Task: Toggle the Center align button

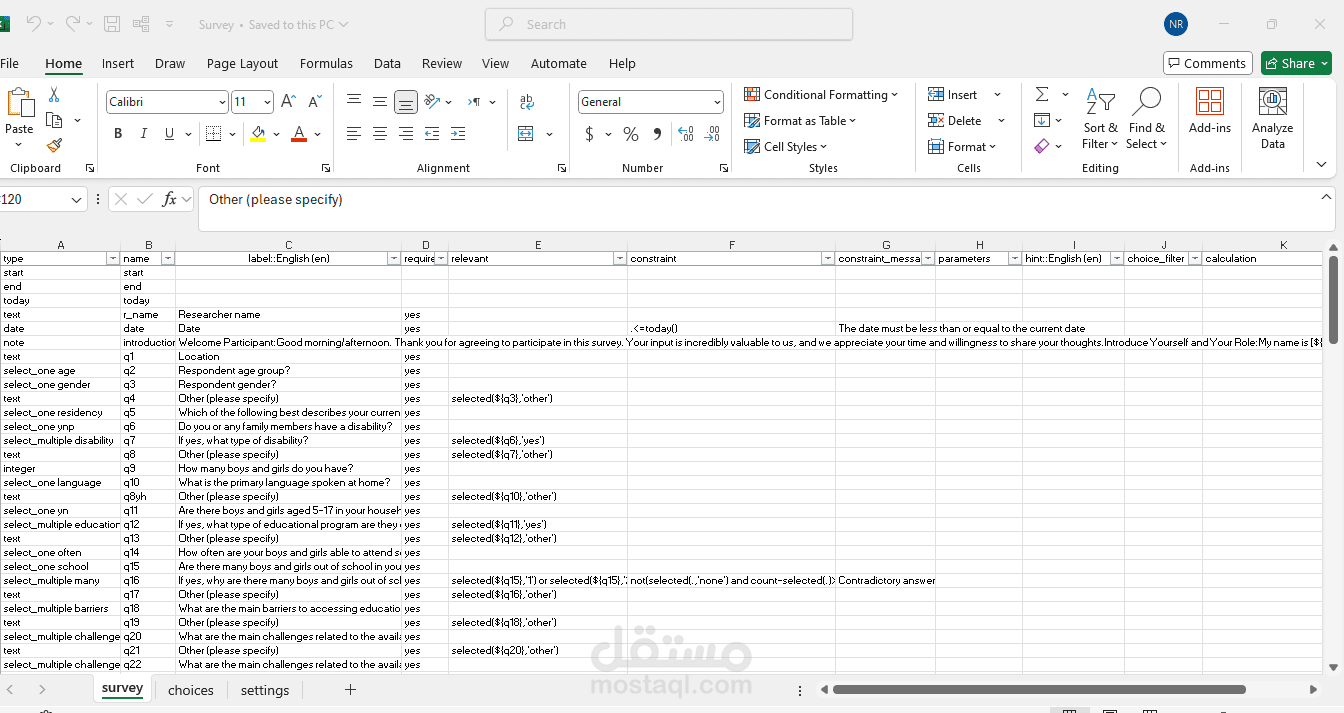Action: (380, 134)
